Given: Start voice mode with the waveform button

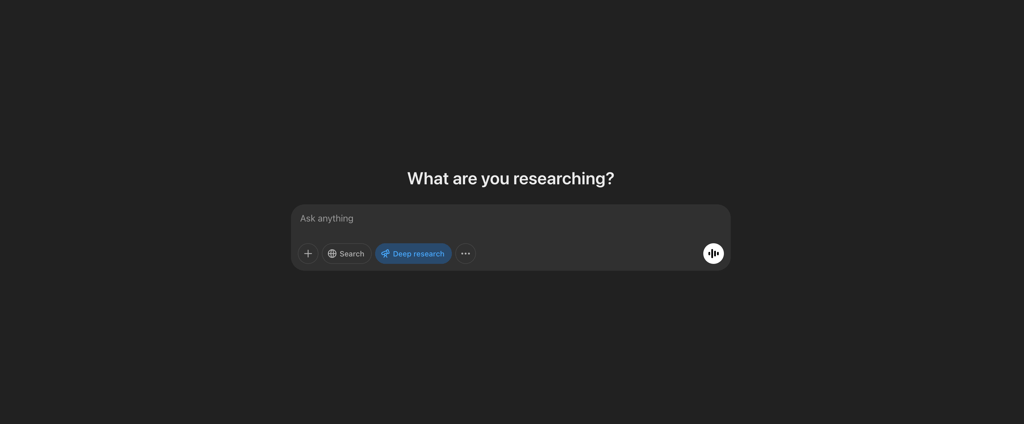Looking at the screenshot, I should (x=713, y=253).
